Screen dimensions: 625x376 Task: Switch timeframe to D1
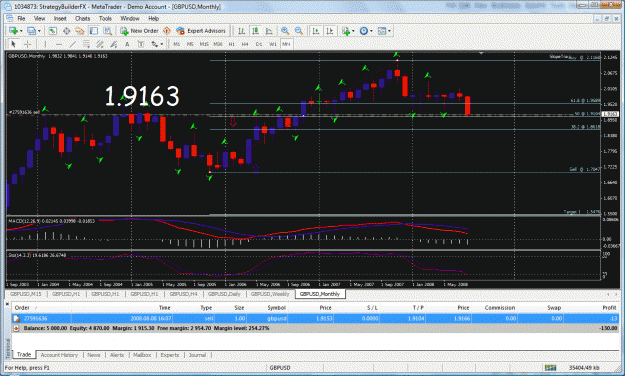(259, 44)
